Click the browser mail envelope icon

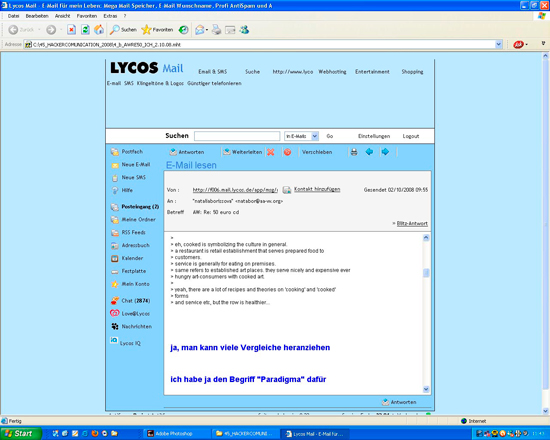click(x=200, y=30)
